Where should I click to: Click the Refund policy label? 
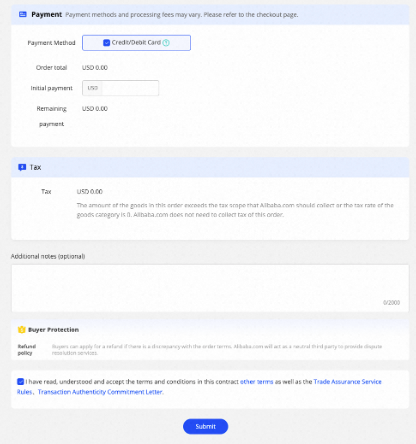click(26, 350)
